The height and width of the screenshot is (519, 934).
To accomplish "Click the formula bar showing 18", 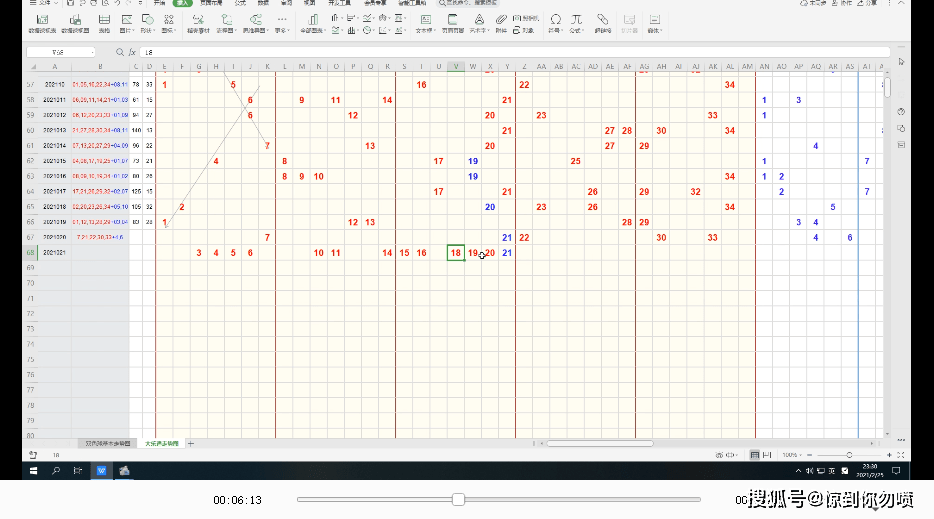I will point(515,52).
